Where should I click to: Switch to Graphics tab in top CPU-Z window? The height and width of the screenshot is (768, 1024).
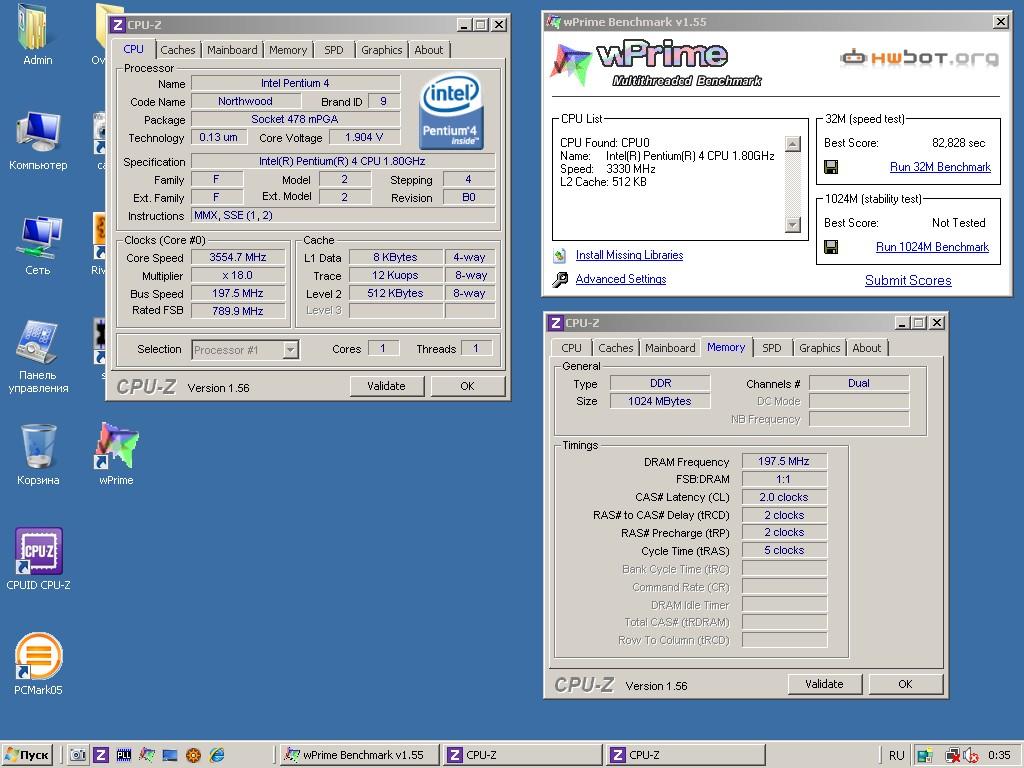[x=381, y=50]
